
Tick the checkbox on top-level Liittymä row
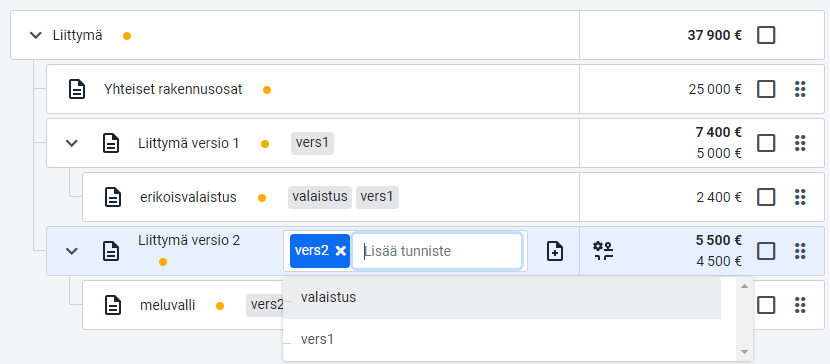pyautogui.click(x=766, y=35)
